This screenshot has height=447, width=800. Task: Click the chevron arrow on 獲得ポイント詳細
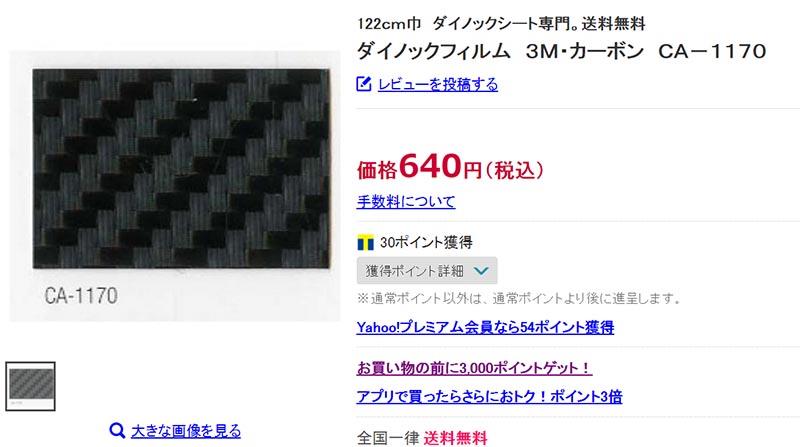tap(481, 271)
